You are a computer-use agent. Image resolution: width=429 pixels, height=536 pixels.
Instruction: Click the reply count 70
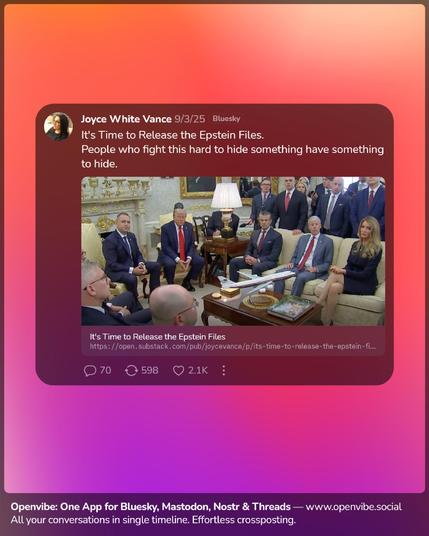tap(105, 371)
